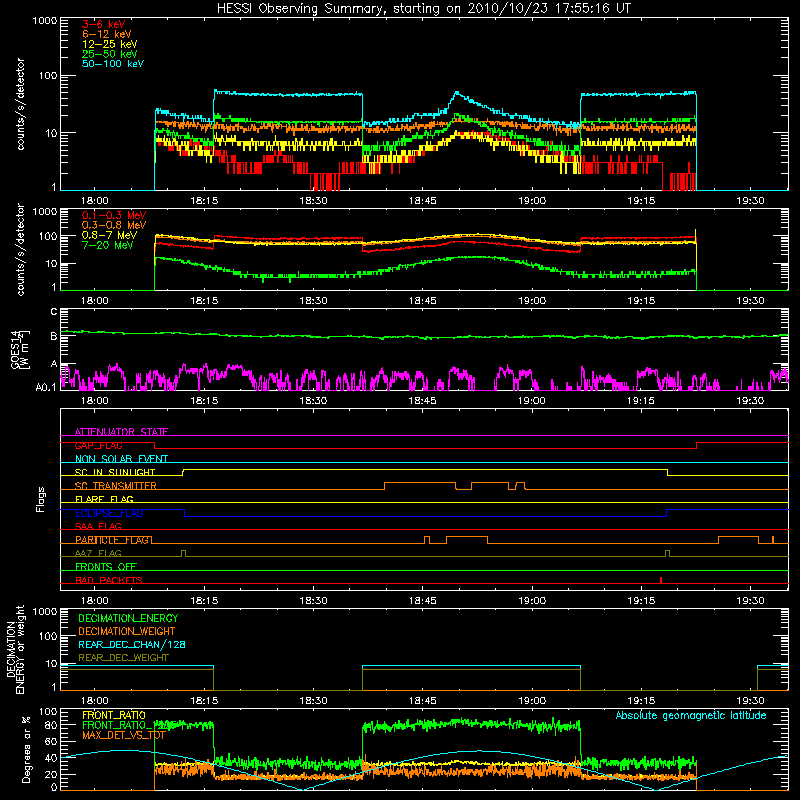
Task: Click the Degrees or % axis title
Action: pos(26,749)
